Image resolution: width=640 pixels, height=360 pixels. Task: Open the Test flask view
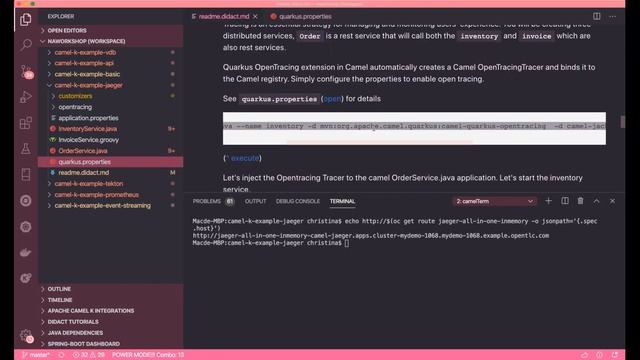pyautogui.click(x=26, y=149)
